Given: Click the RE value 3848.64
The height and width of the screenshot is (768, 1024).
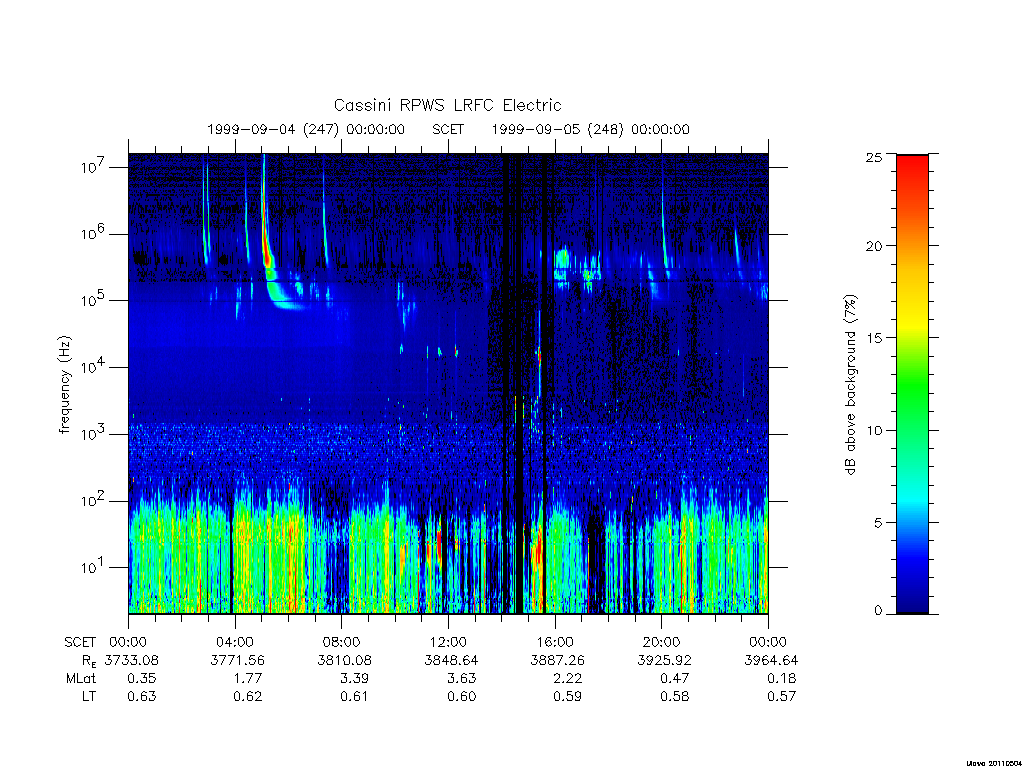Looking at the screenshot, I should 451,660.
